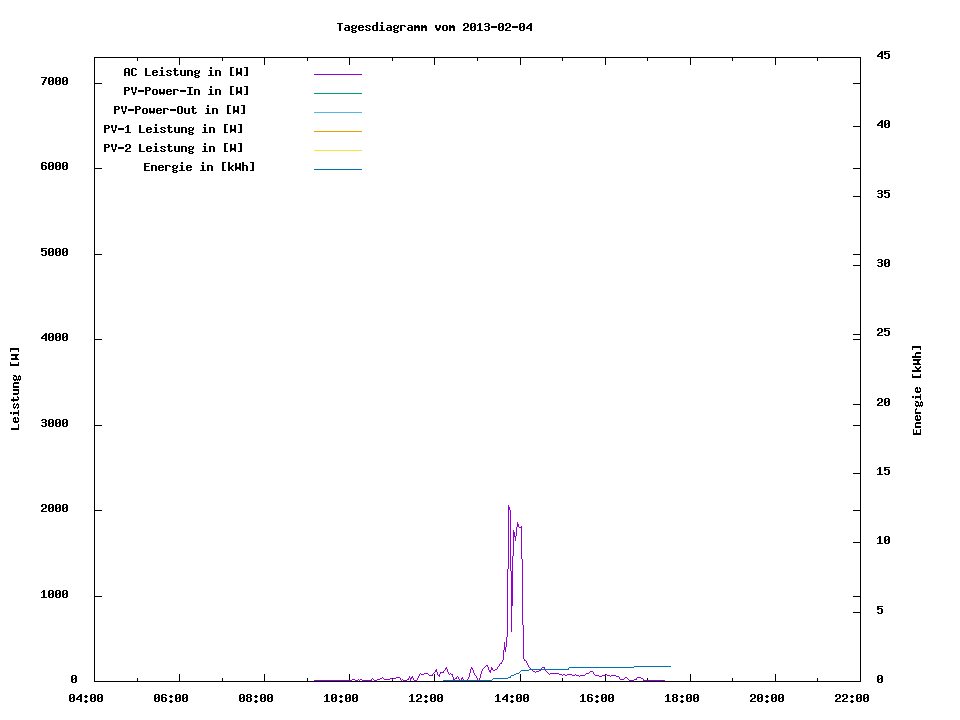Click the Energie in [kWh] legend label

(x=199, y=167)
